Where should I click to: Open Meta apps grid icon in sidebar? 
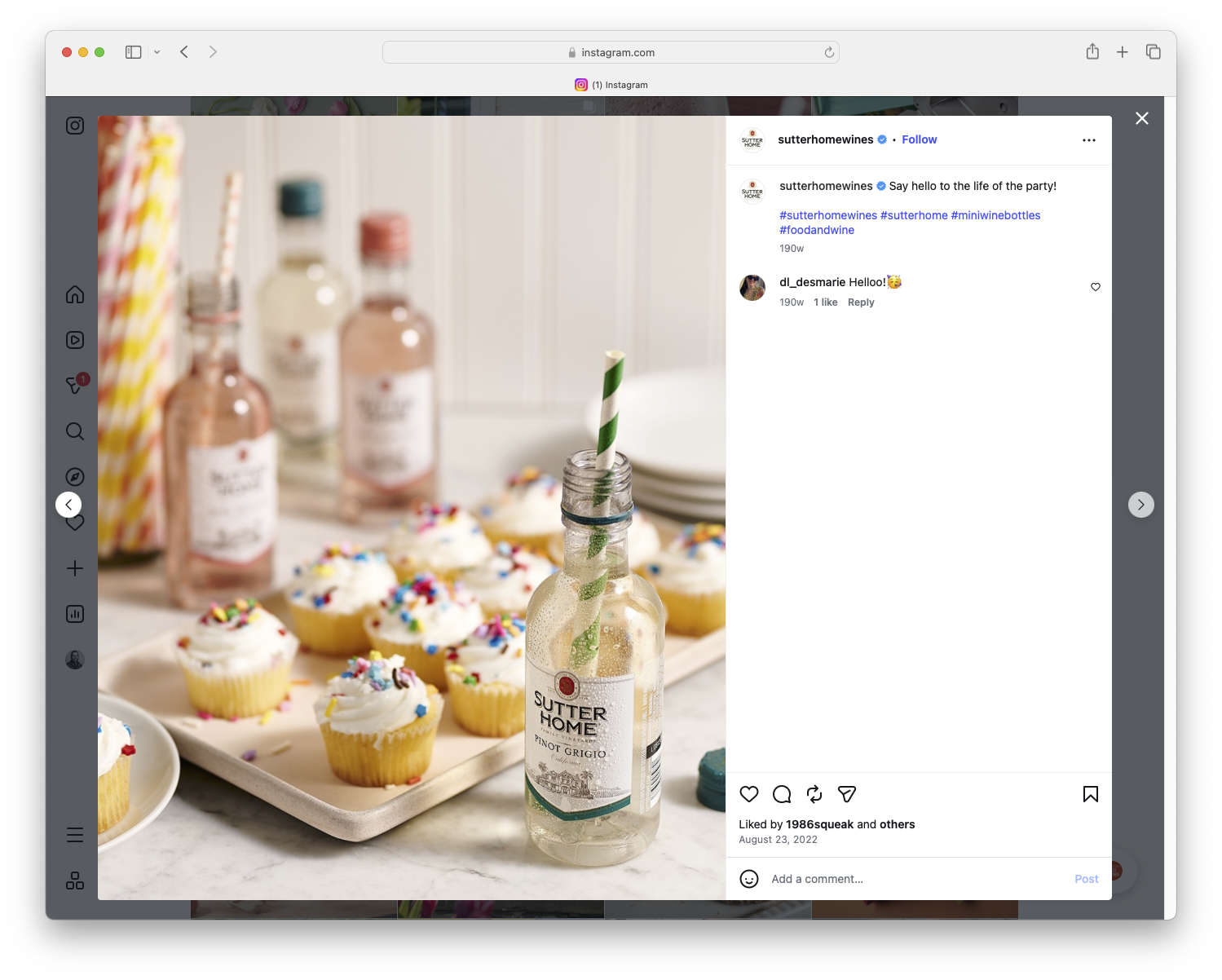(x=75, y=881)
